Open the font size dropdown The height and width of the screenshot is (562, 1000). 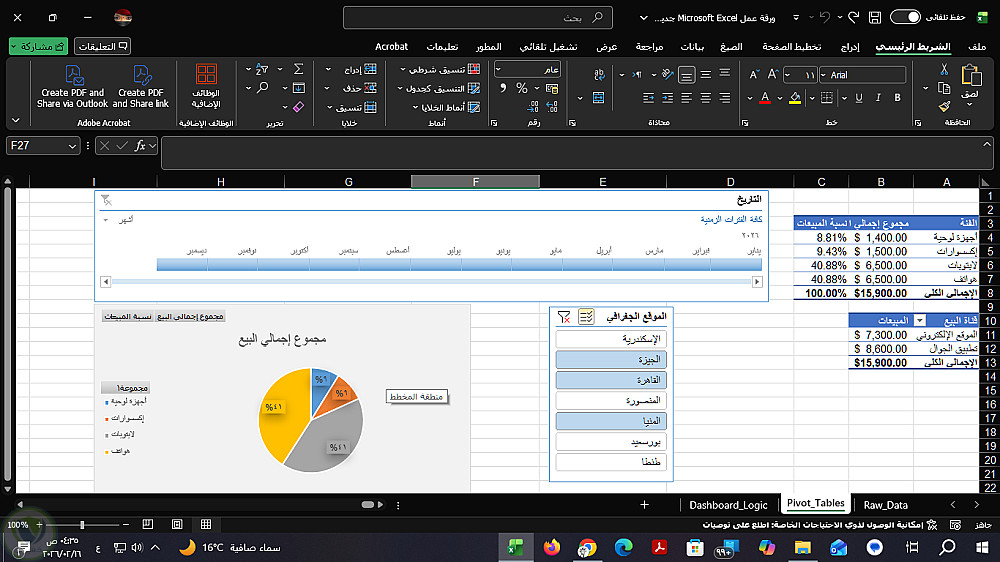coord(788,75)
